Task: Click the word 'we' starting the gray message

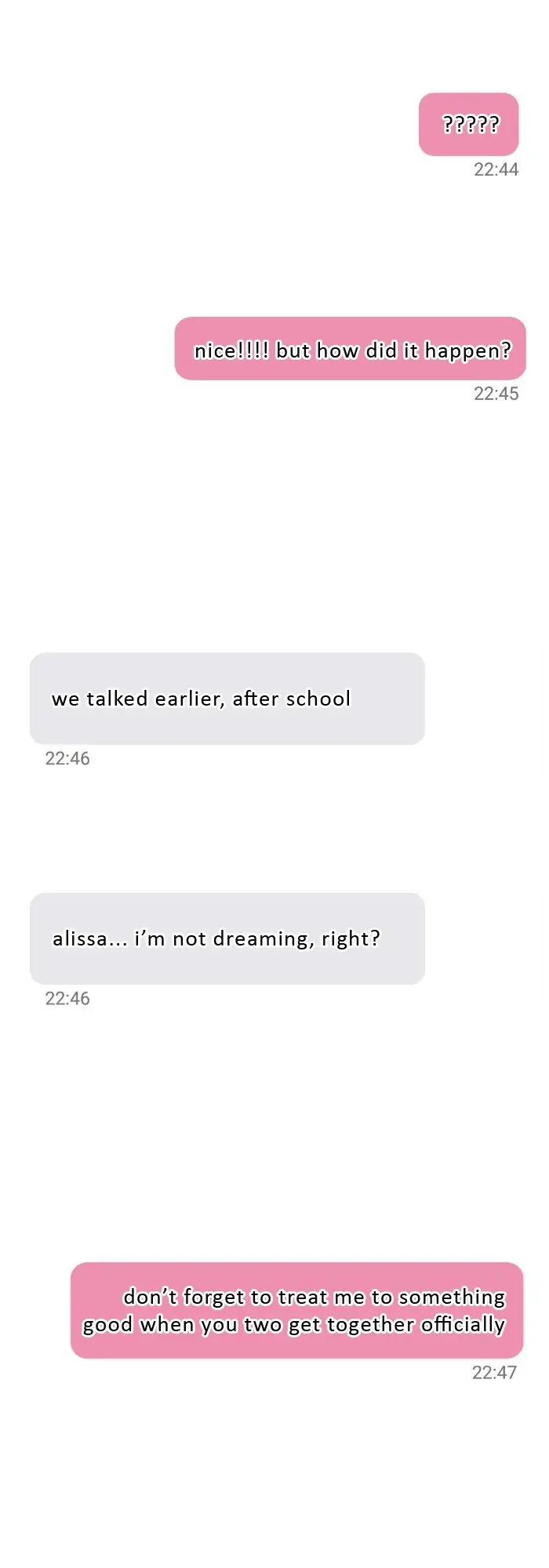Action: coord(65,699)
